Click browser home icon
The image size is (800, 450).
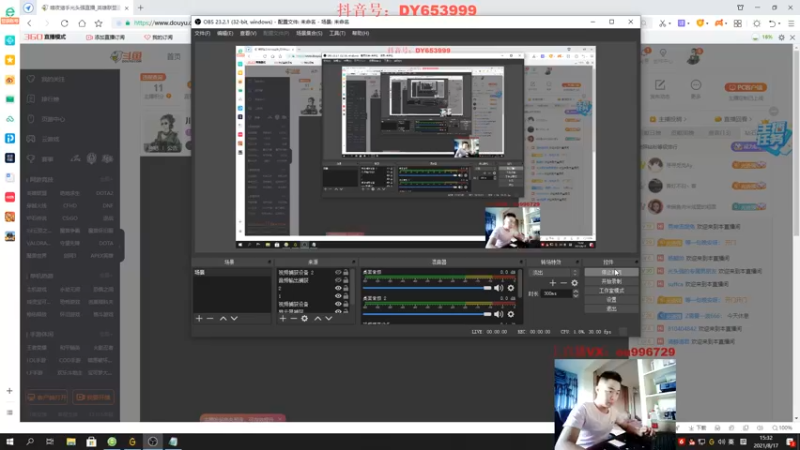tap(82, 23)
